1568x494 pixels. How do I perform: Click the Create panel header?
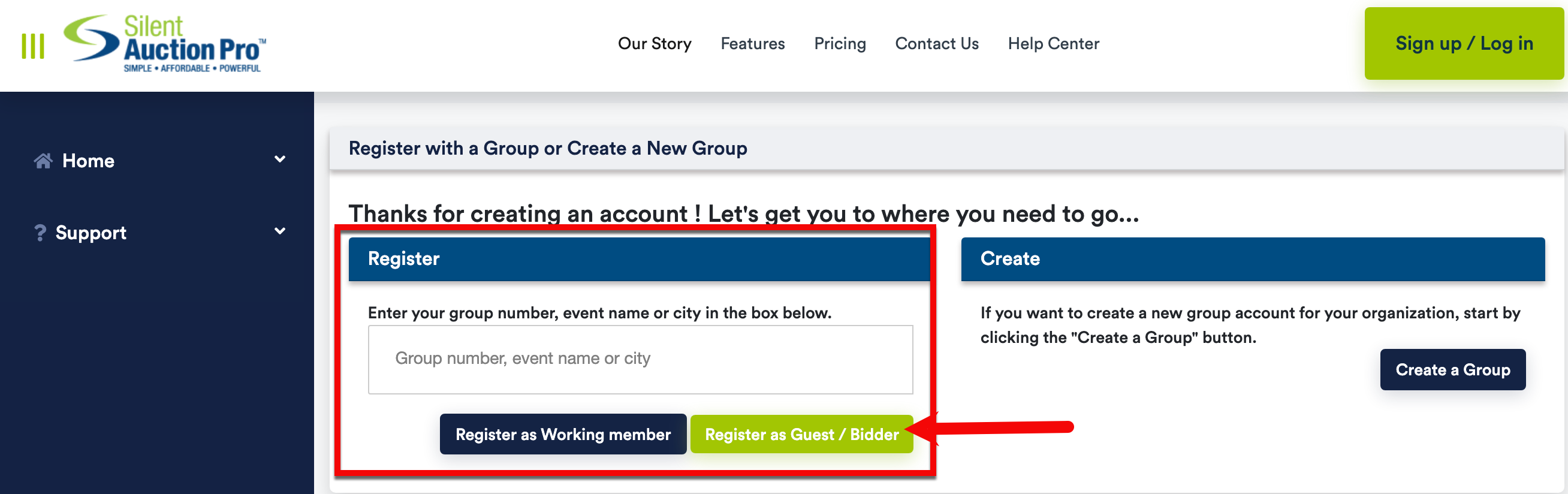(x=1252, y=259)
